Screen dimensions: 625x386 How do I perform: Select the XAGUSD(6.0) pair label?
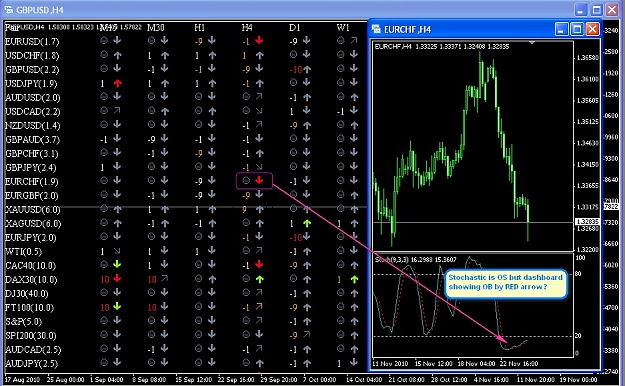[x=33, y=224]
